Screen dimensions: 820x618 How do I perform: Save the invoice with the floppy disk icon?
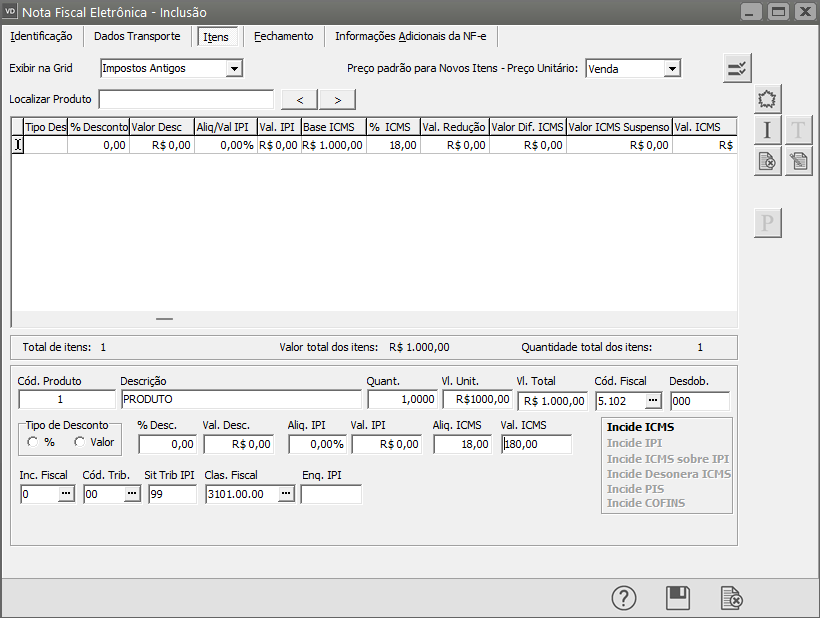[x=678, y=598]
